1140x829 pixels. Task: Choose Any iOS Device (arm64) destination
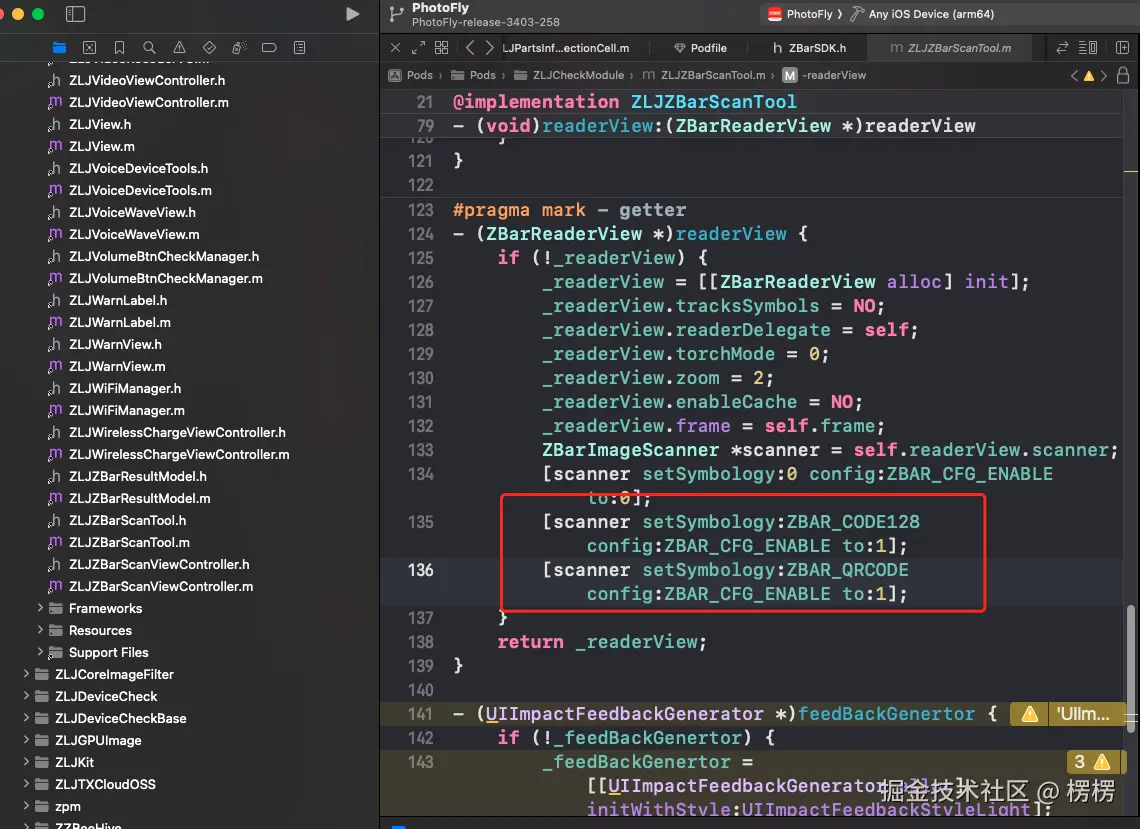pos(923,14)
